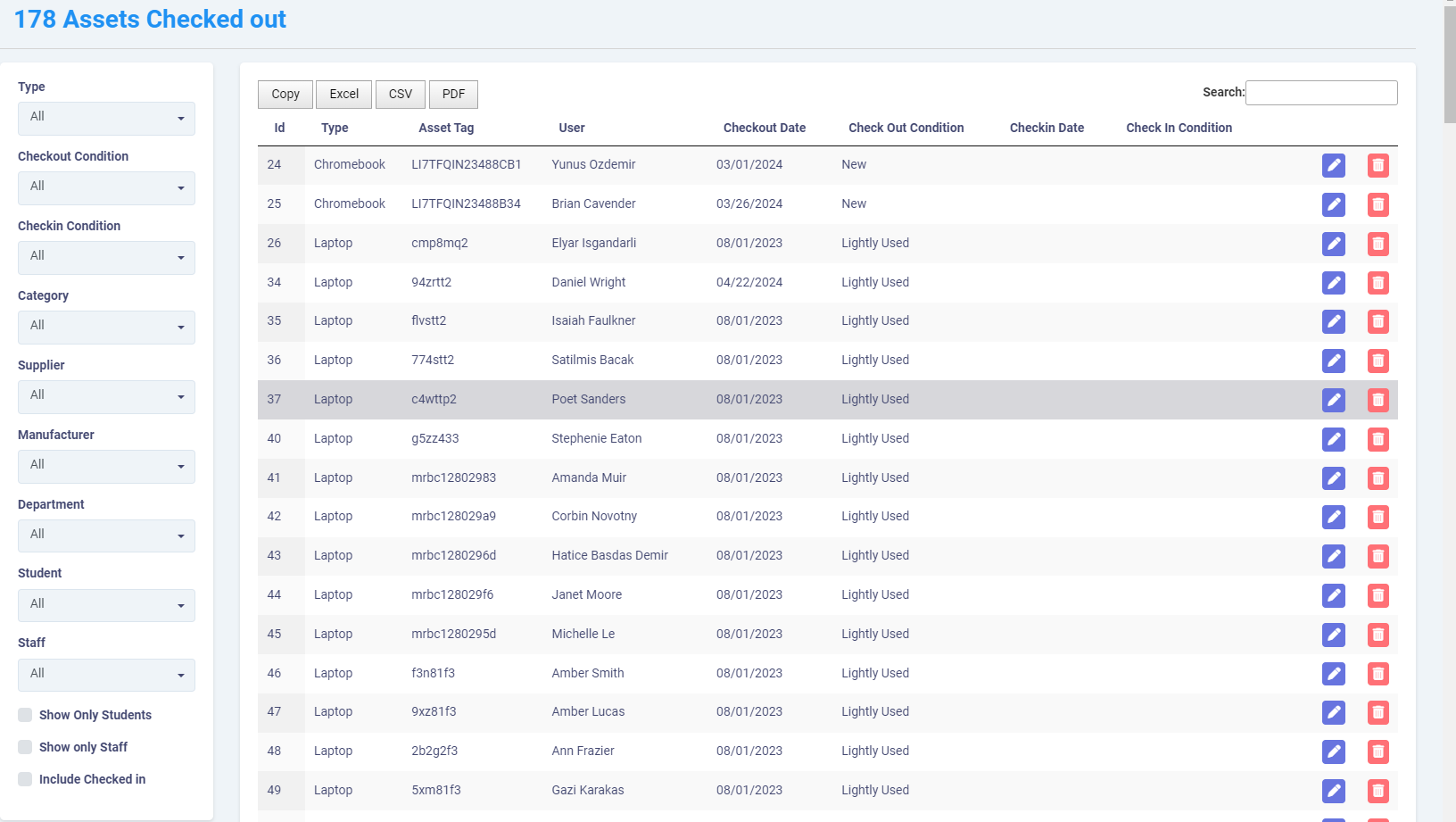Delete Elyar Isgandarli's laptop checkout
This screenshot has width=1456, height=822.
tap(1378, 244)
